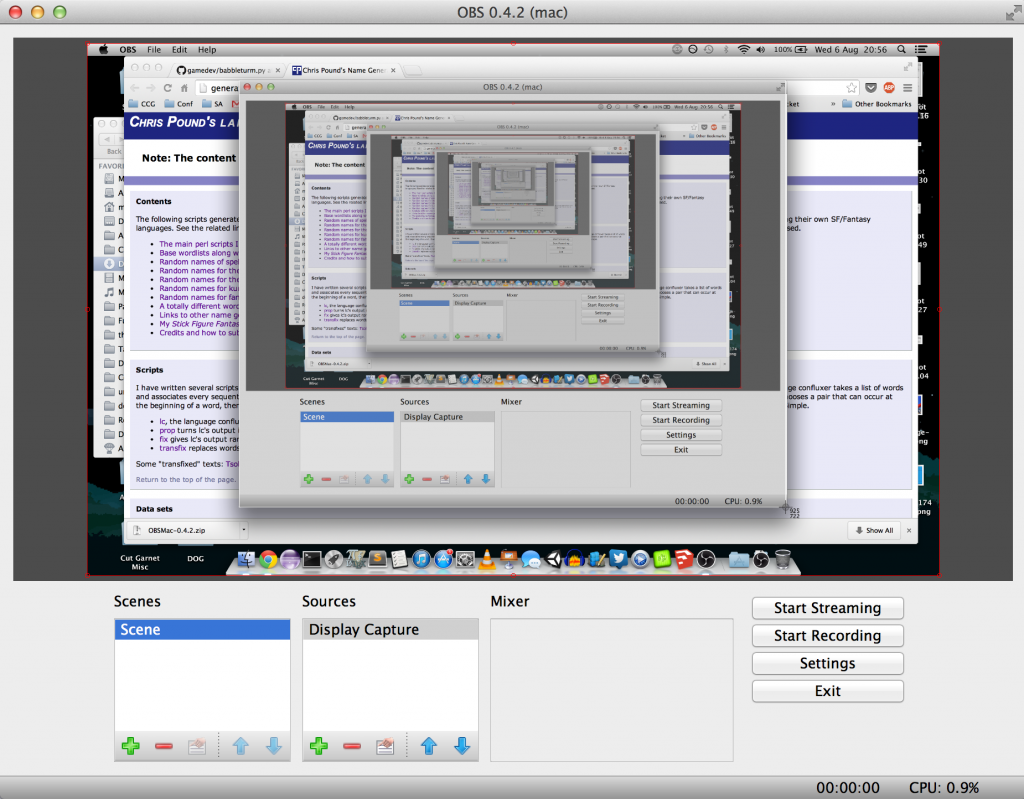Viewport: 1024px width, 799px height.
Task: Open the Other Bookmarks folder
Action: (x=877, y=103)
